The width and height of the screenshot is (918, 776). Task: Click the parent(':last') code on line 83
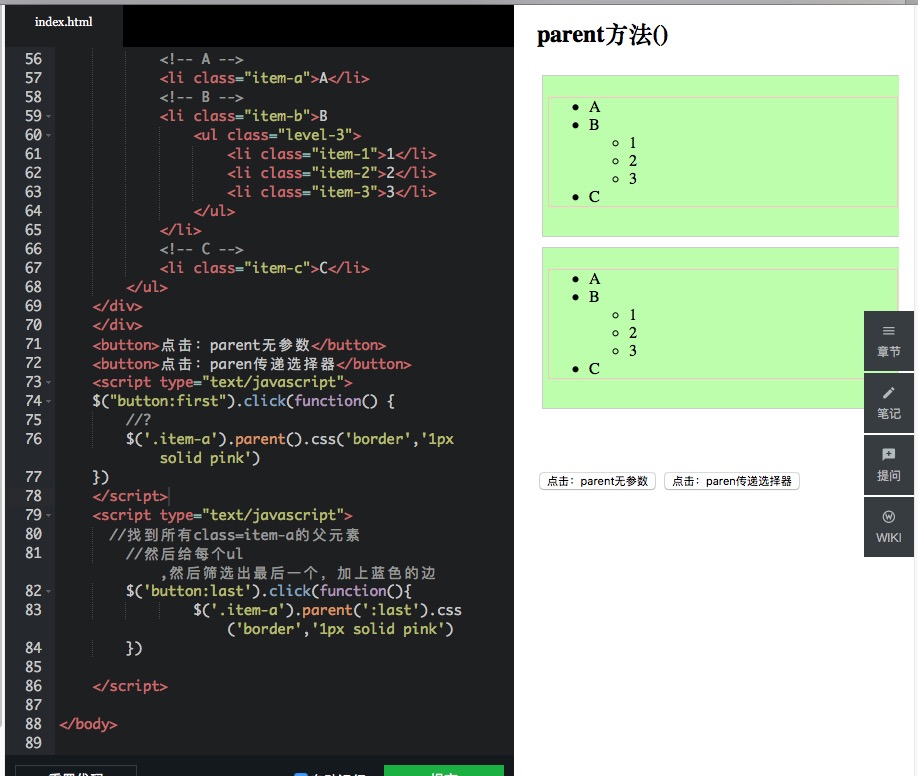(327, 620)
